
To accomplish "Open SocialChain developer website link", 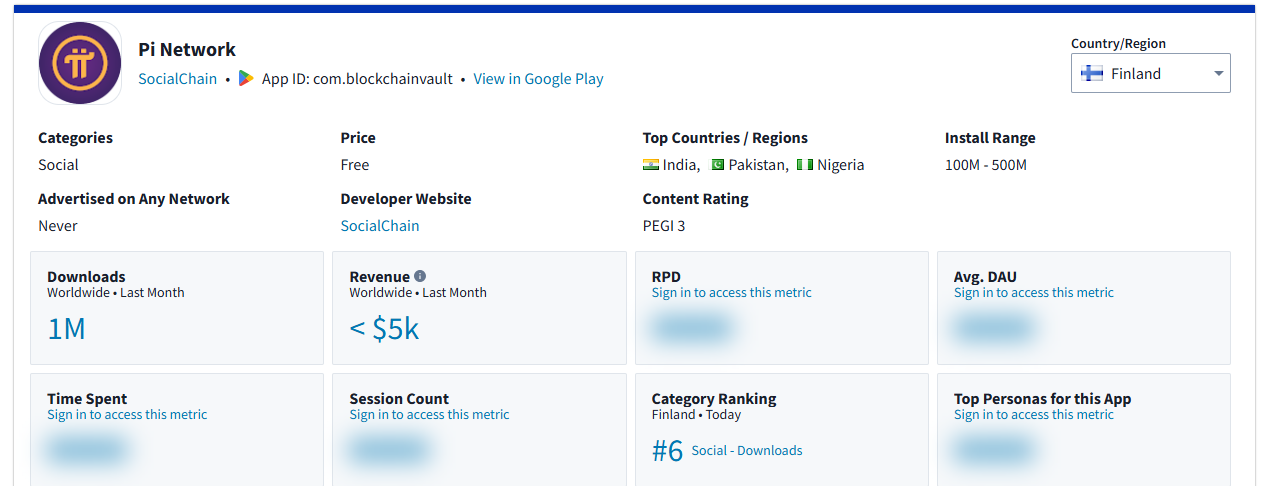I will pos(380,226).
